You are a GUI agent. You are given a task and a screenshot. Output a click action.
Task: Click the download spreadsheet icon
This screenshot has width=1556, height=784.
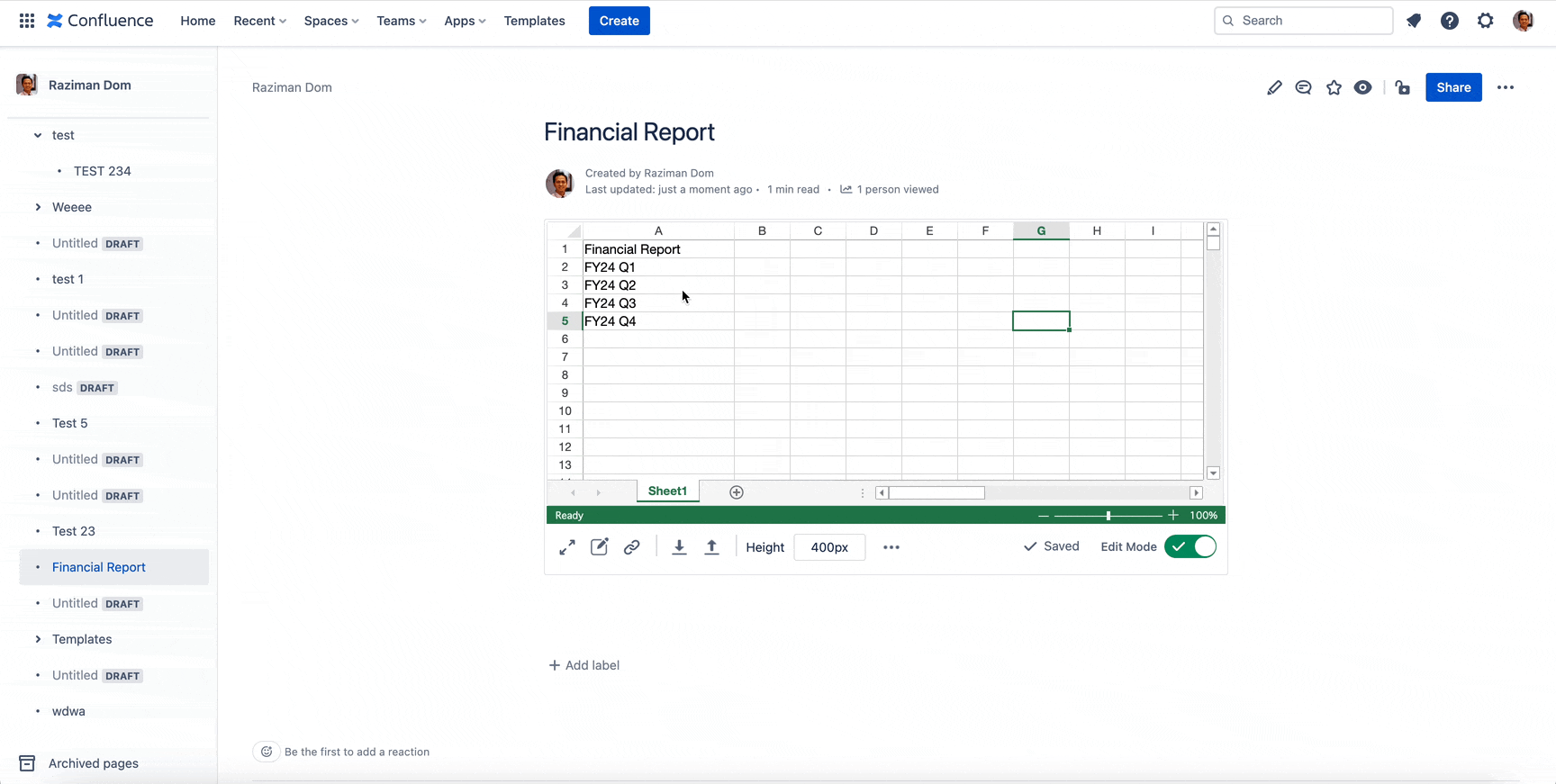[679, 547]
